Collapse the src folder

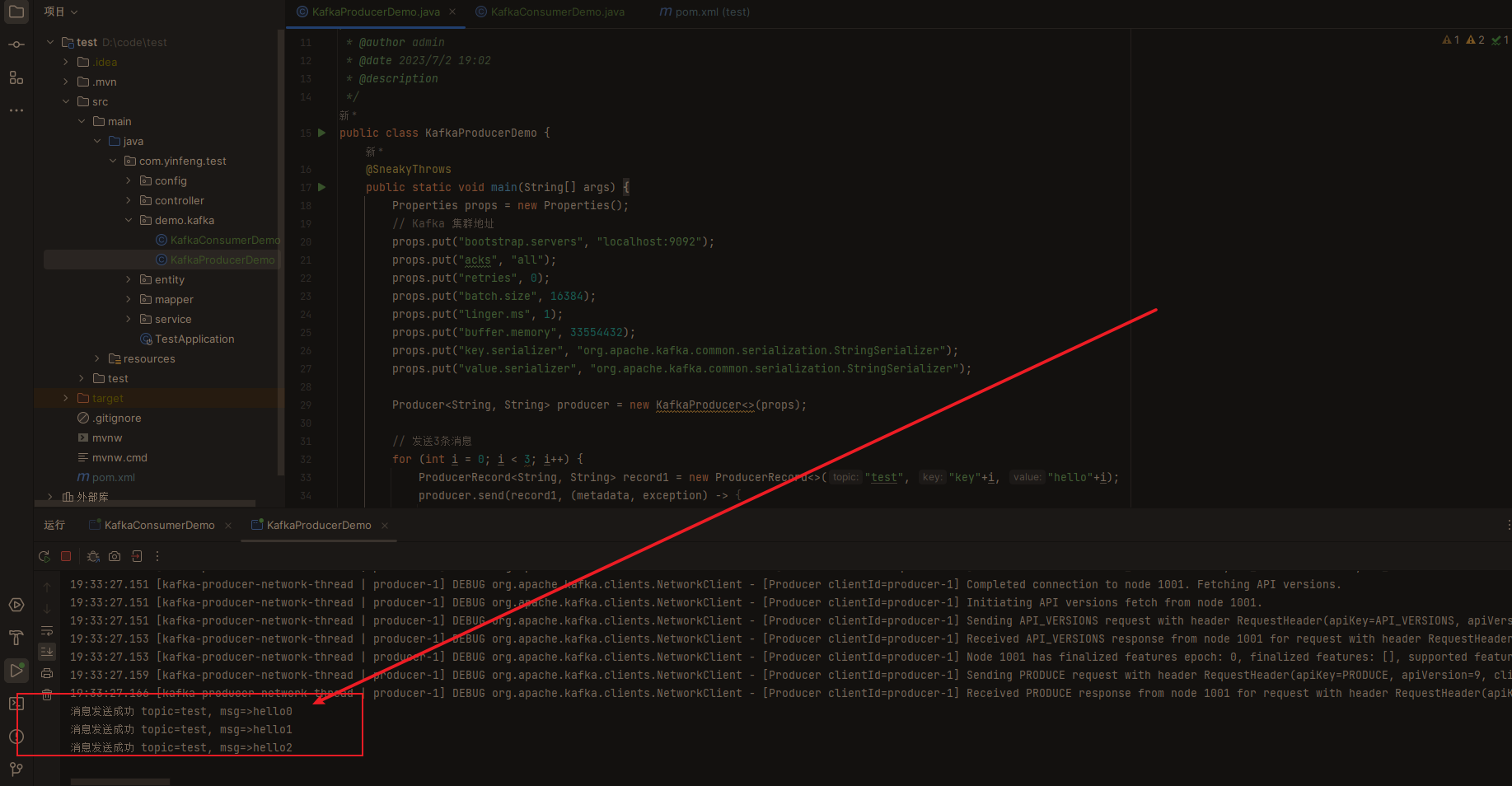[x=66, y=101]
